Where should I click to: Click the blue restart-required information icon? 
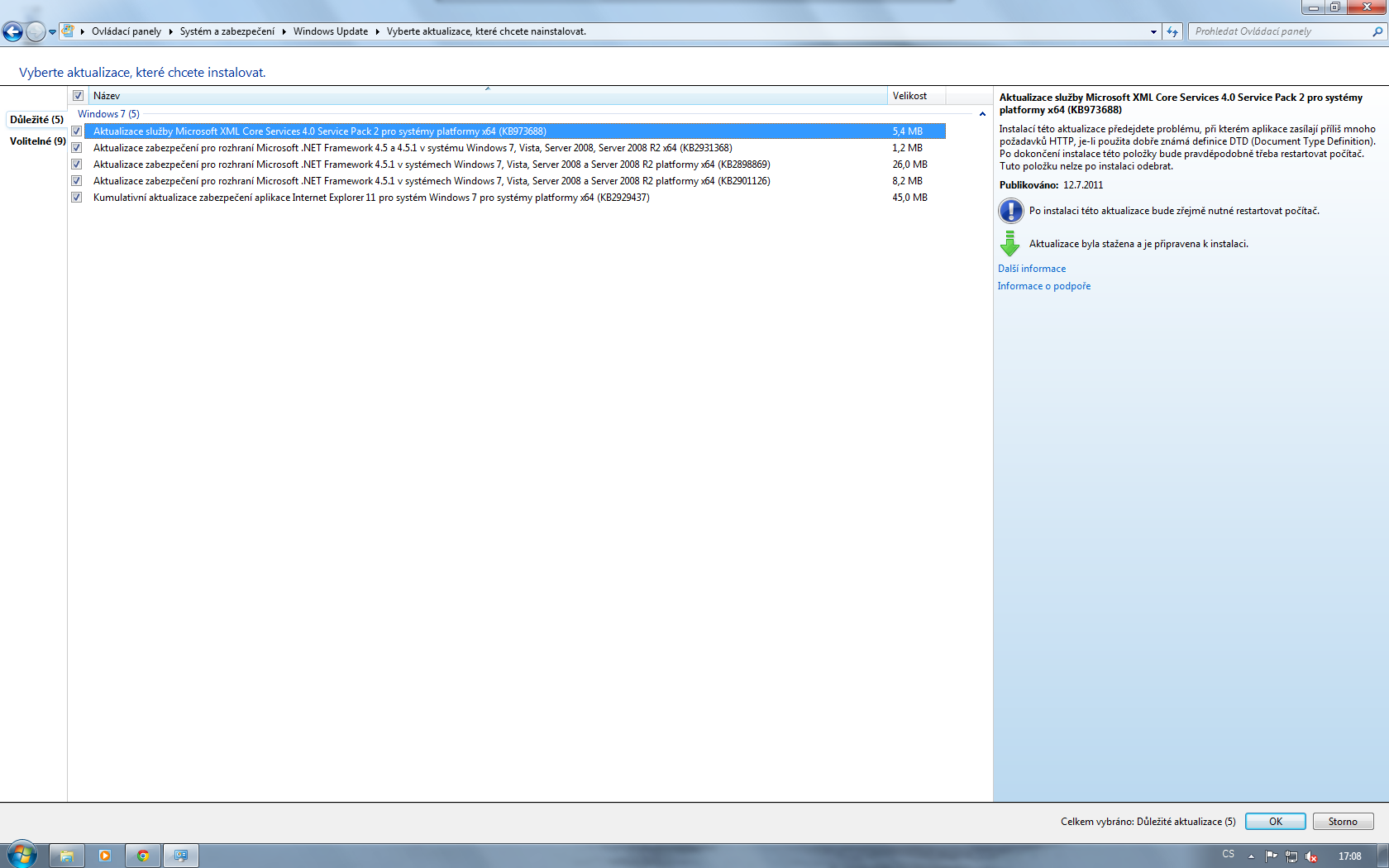[1010, 211]
